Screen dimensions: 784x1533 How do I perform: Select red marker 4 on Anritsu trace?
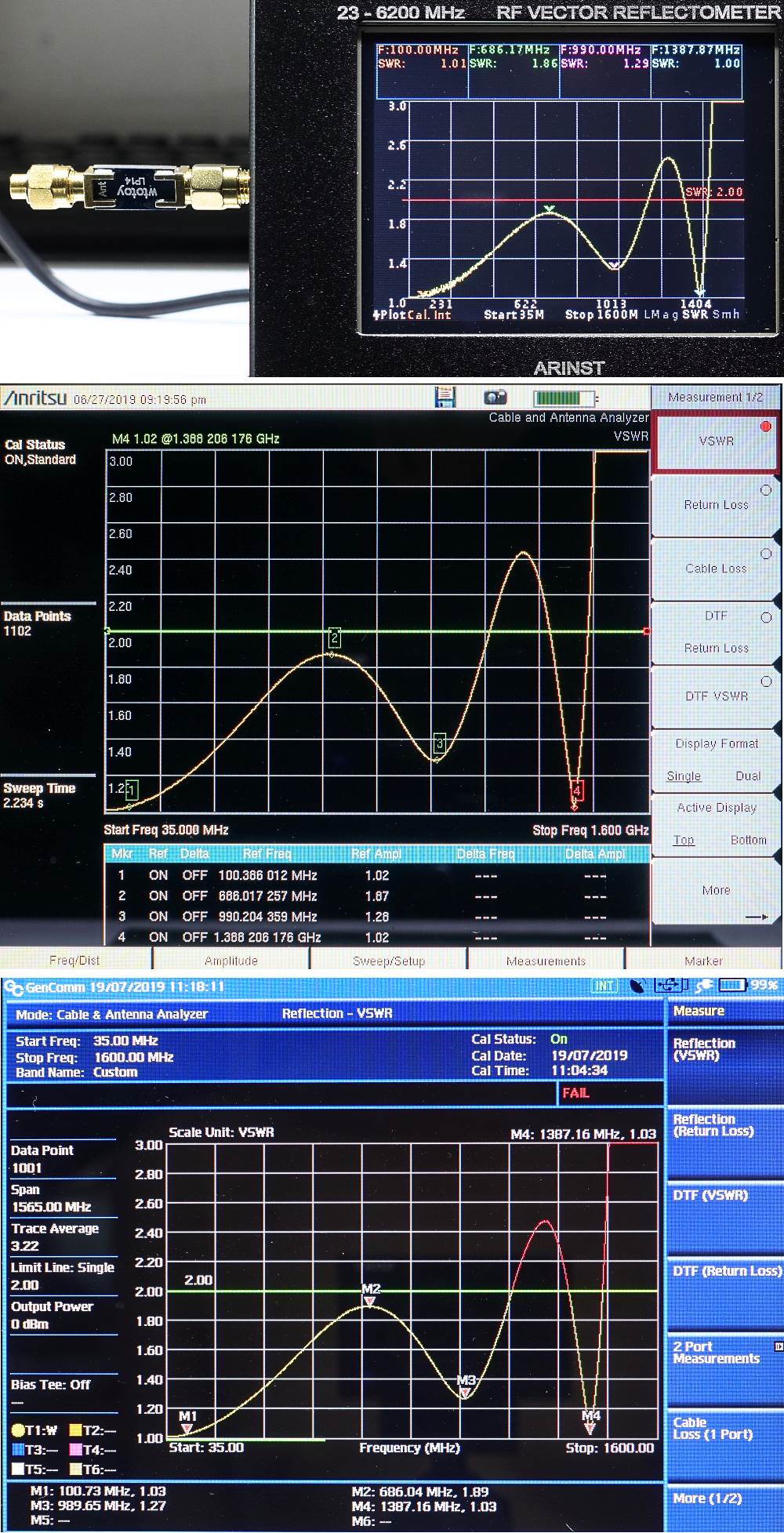[x=577, y=791]
